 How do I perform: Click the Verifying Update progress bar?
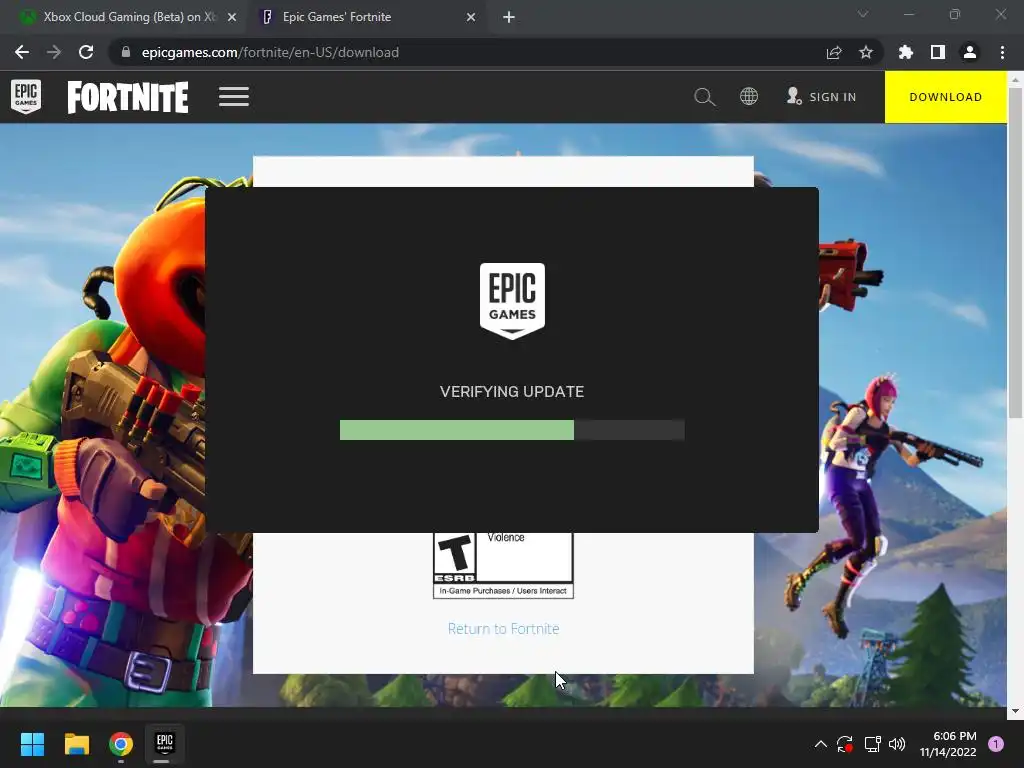pyautogui.click(x=512, y=430)
